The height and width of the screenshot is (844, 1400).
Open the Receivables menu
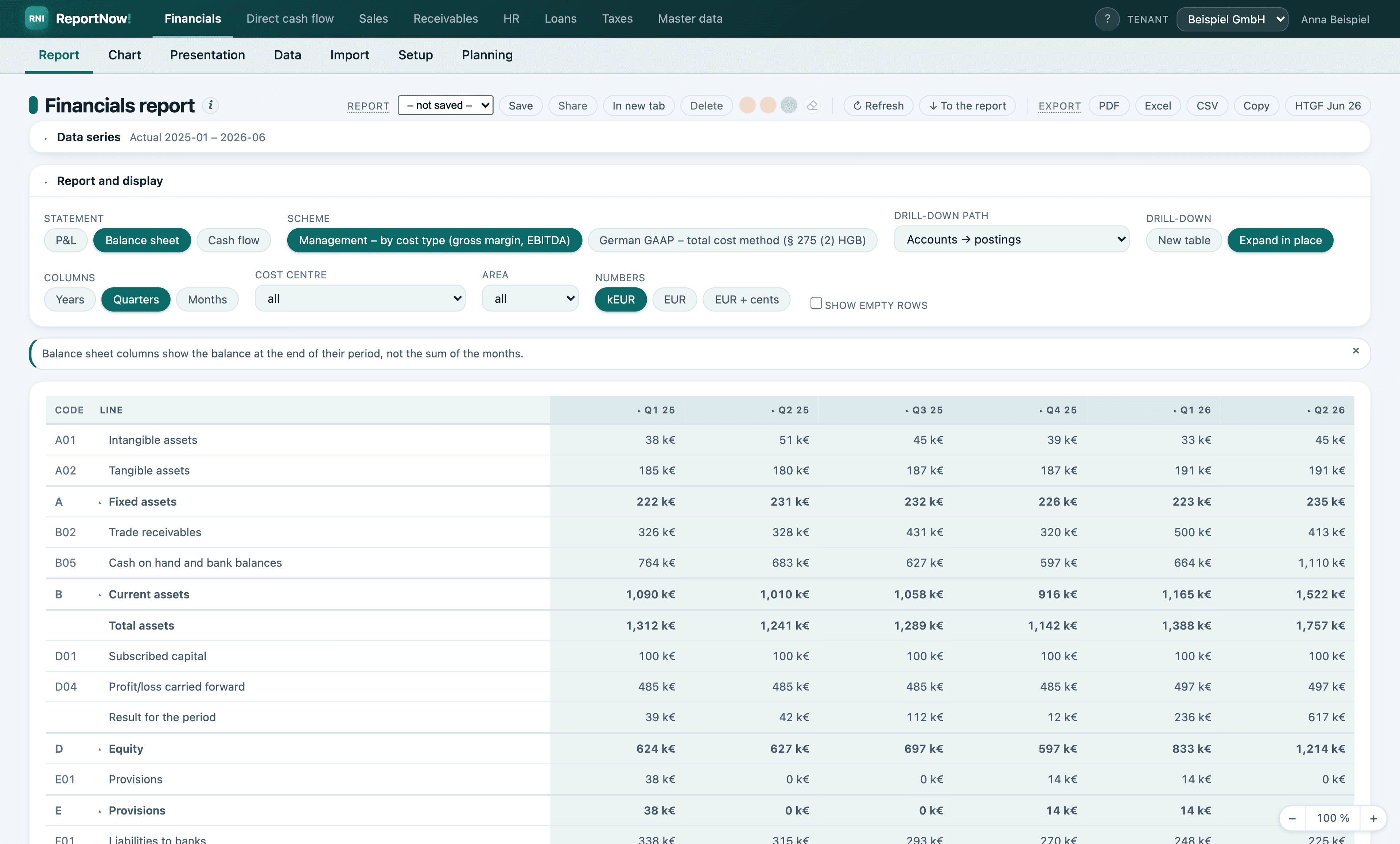446,19
